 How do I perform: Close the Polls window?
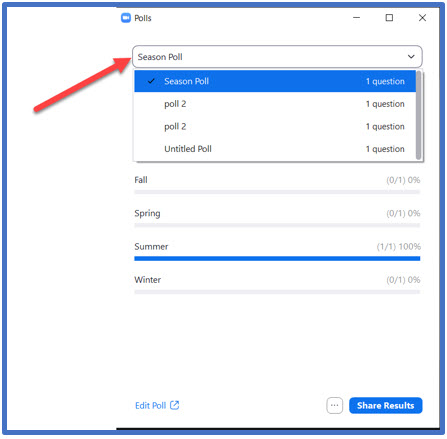[x=422, y=18]
